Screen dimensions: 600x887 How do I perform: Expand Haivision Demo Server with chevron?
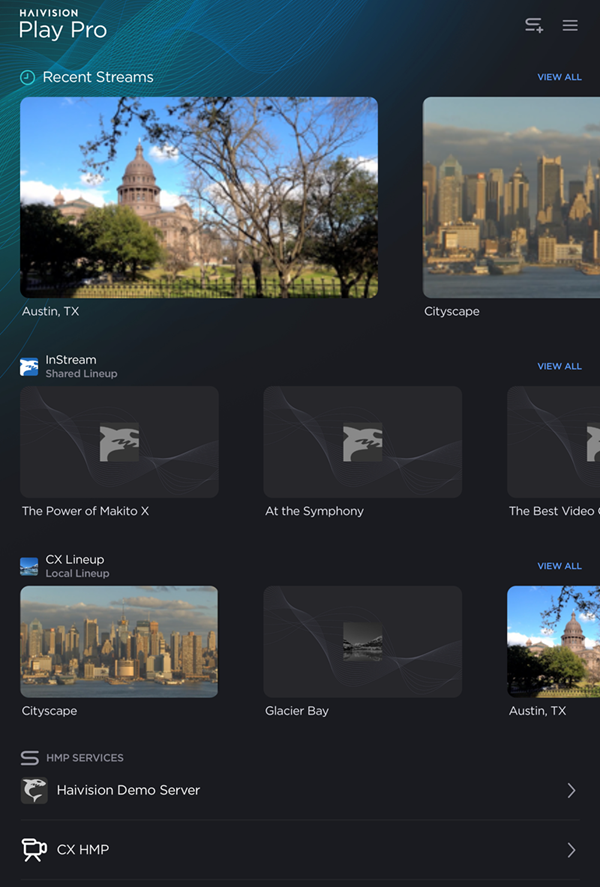tap(571, 791)
